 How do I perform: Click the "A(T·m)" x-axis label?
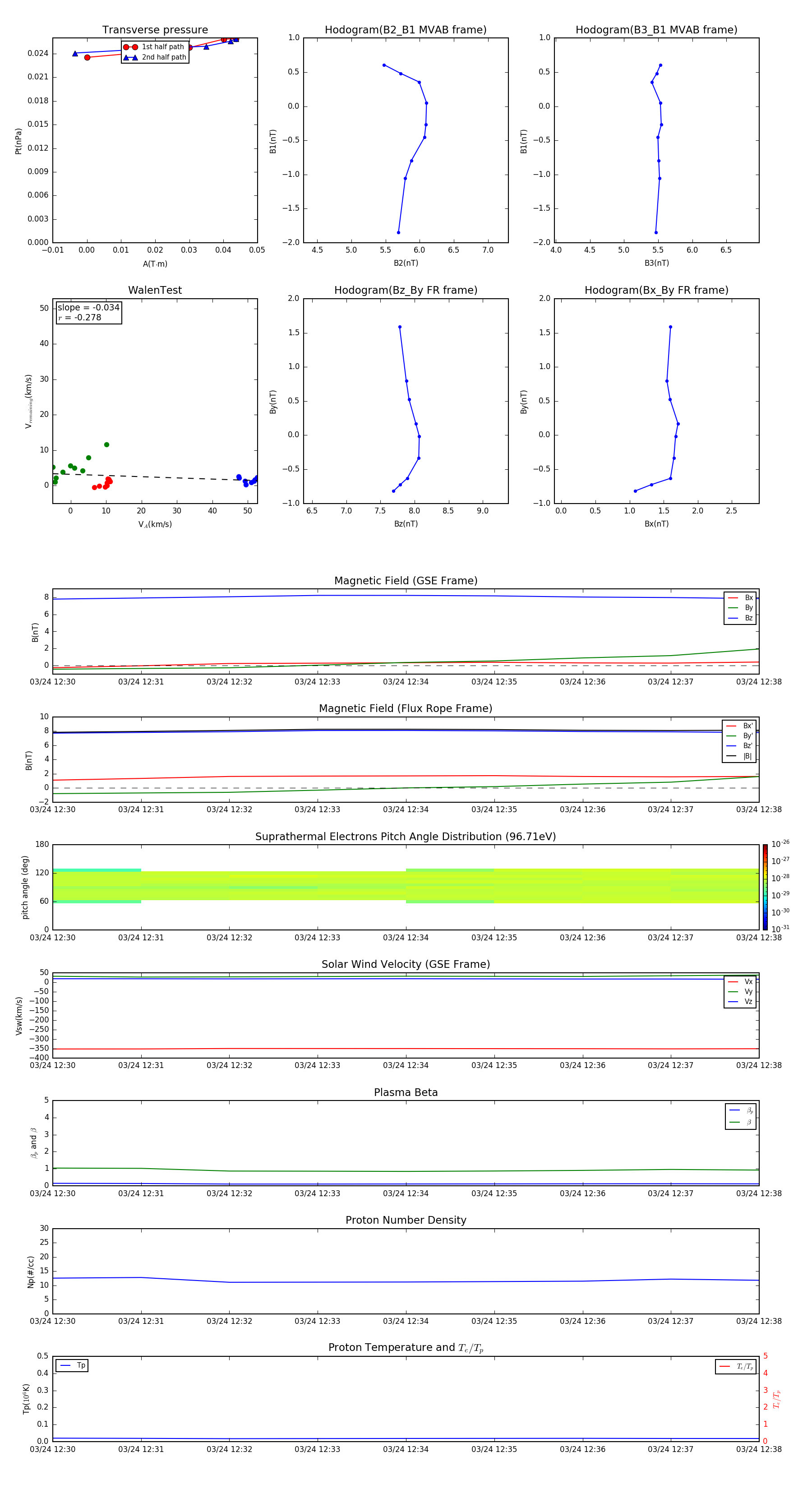point(155,264)
